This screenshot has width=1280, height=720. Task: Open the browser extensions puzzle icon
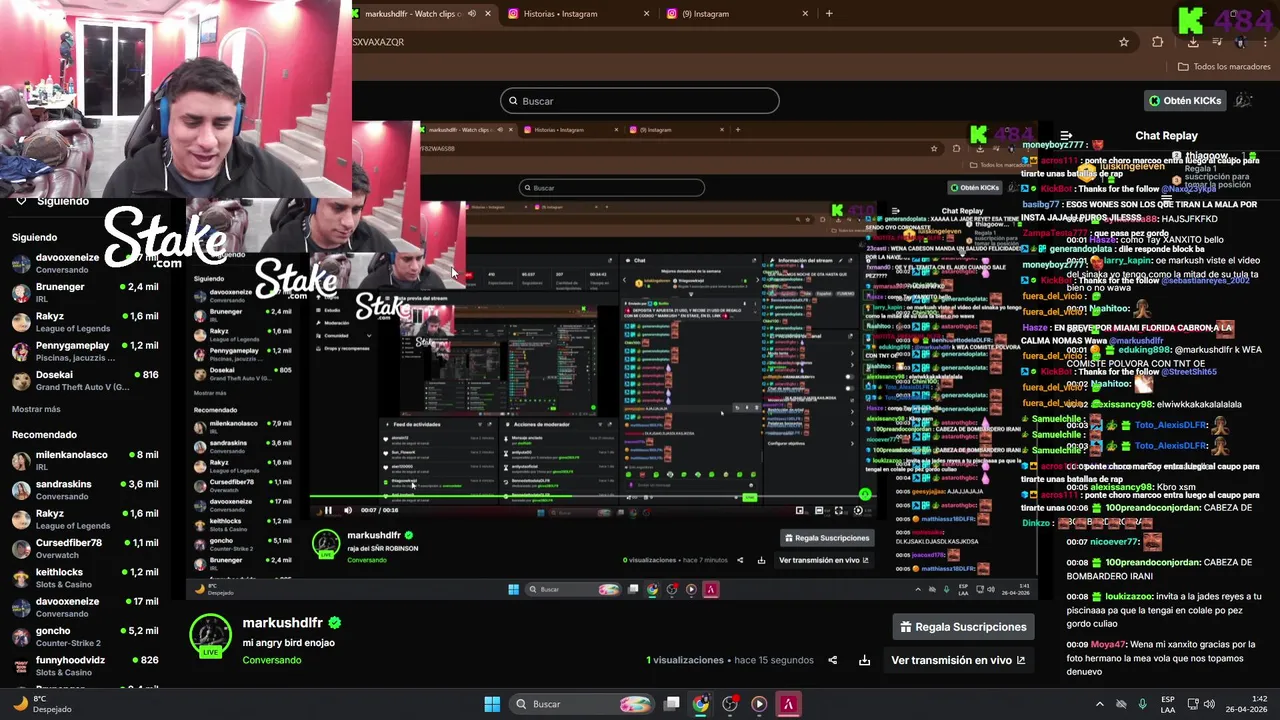1158,42
